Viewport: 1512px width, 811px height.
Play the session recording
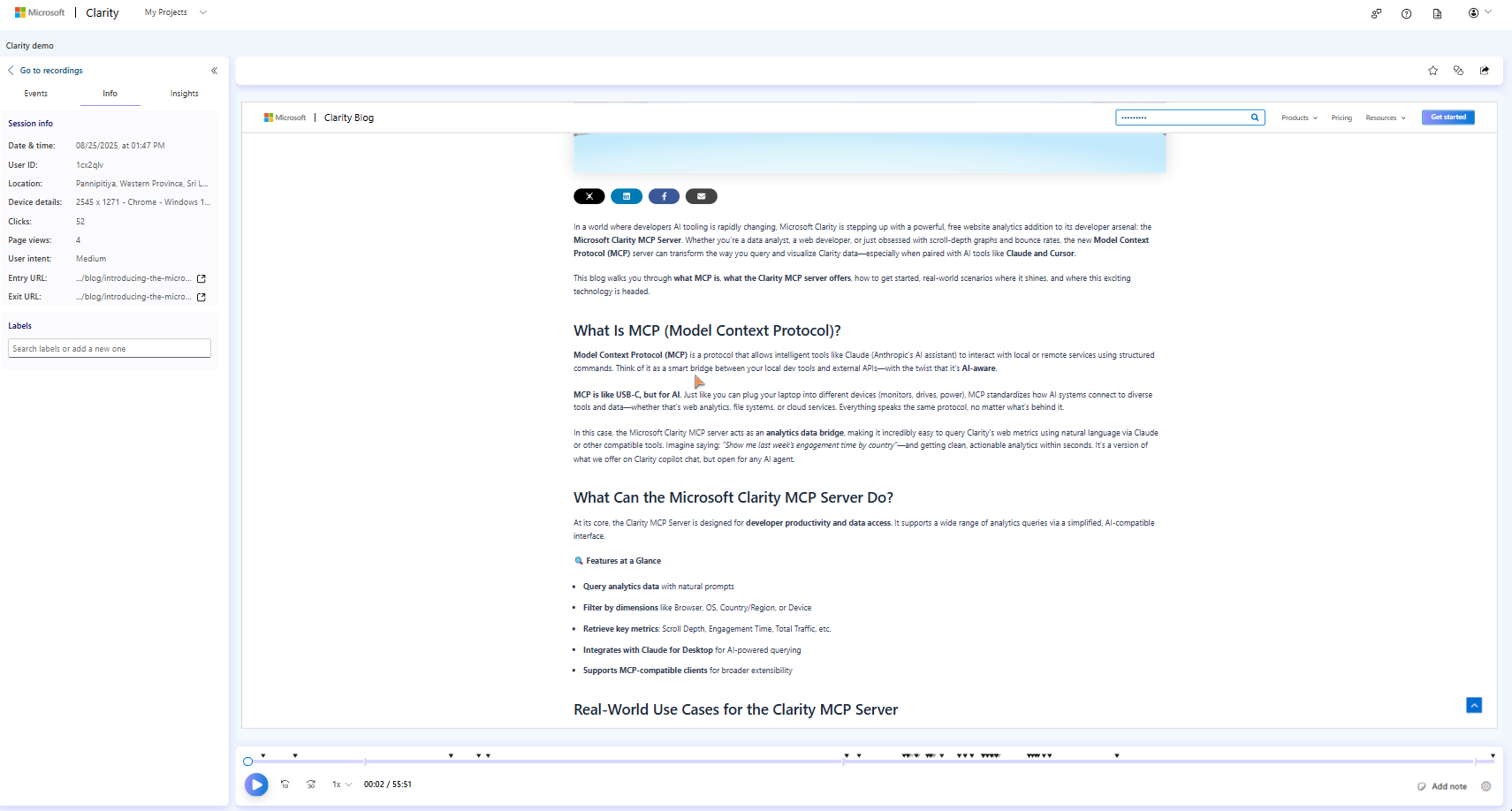tap(256, 784)
